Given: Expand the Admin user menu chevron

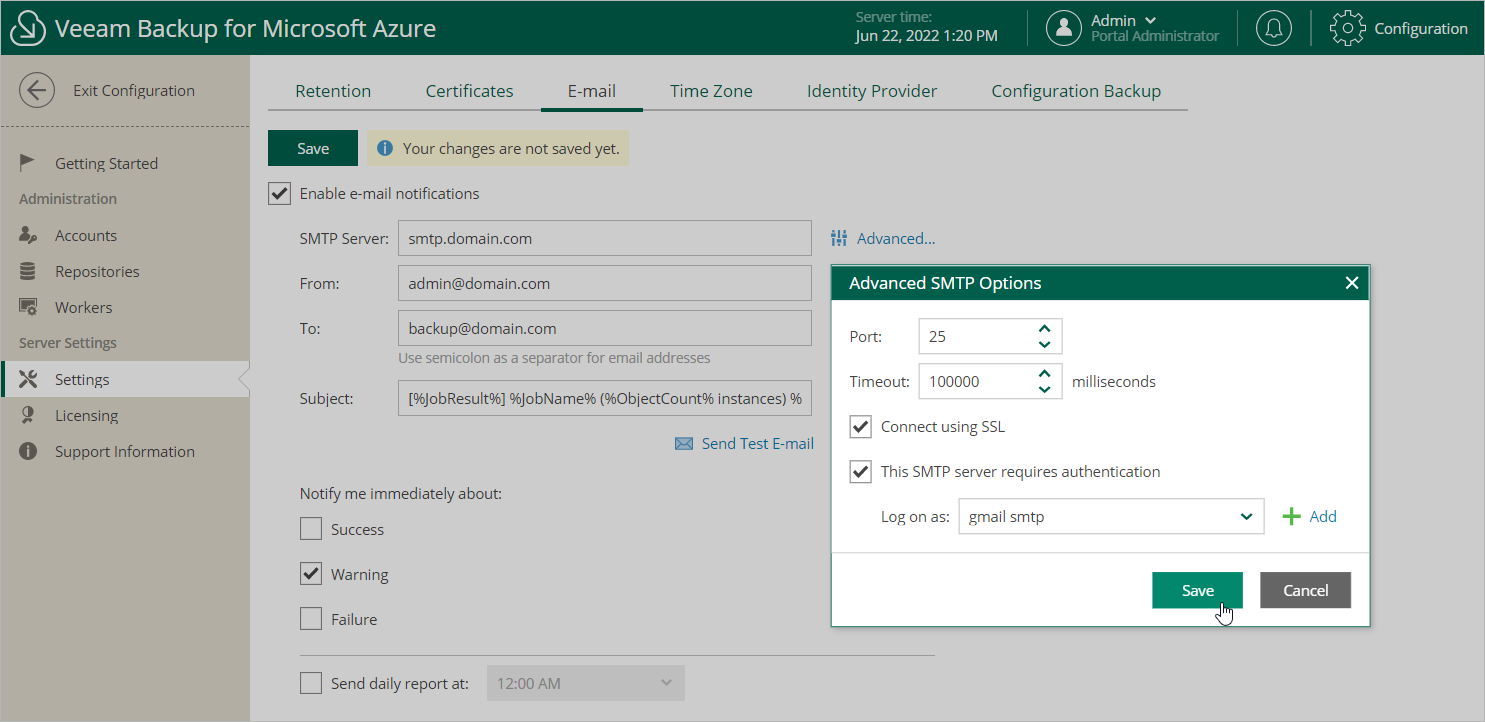Looking at the screenshot, I should coord(1150,20).
